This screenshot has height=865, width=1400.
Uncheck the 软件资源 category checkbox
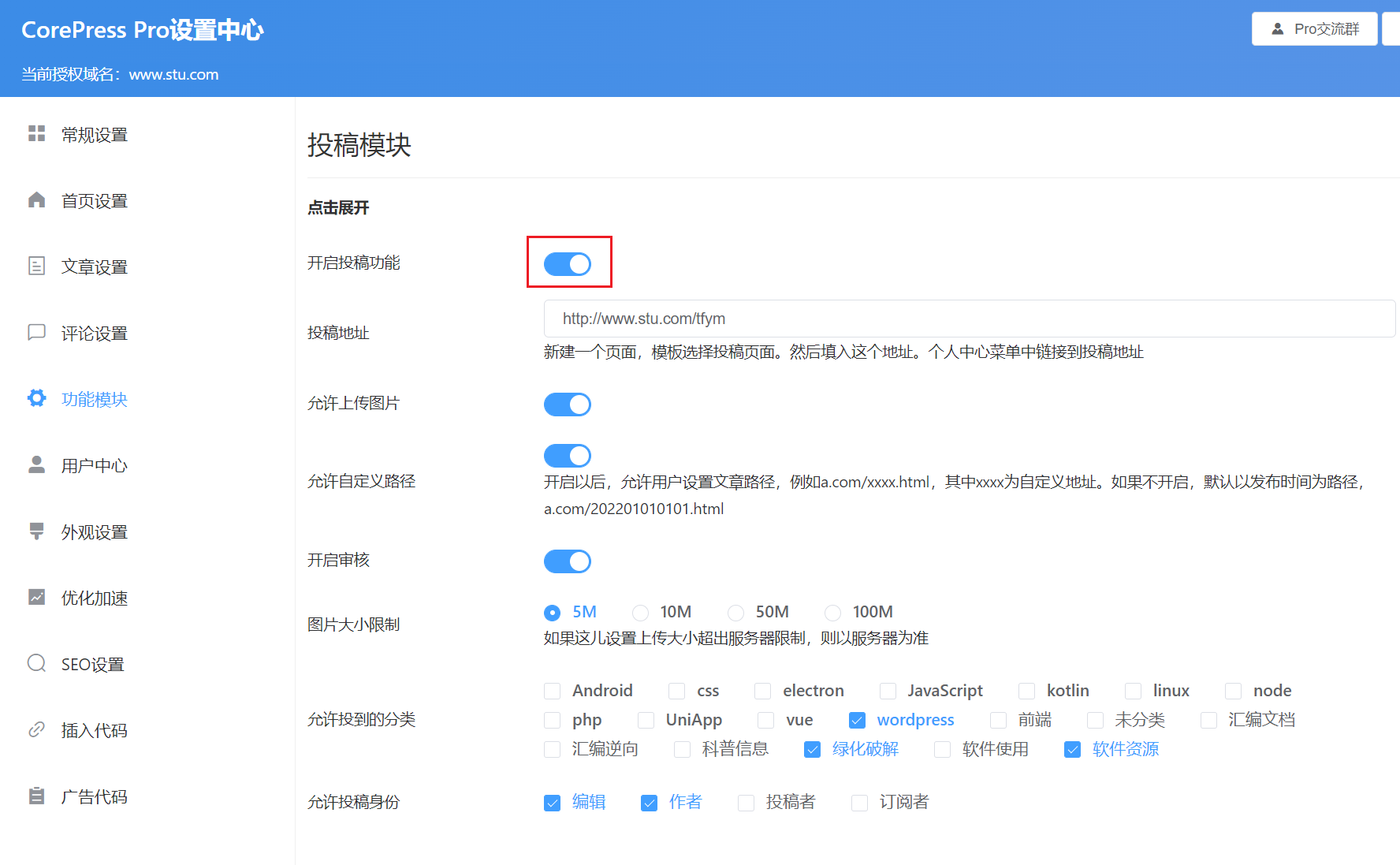1072,750
